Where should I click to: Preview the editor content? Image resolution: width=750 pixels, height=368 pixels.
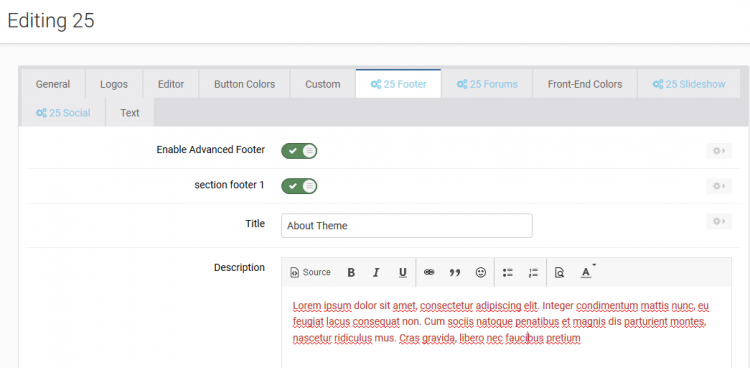tap(559, 272)
